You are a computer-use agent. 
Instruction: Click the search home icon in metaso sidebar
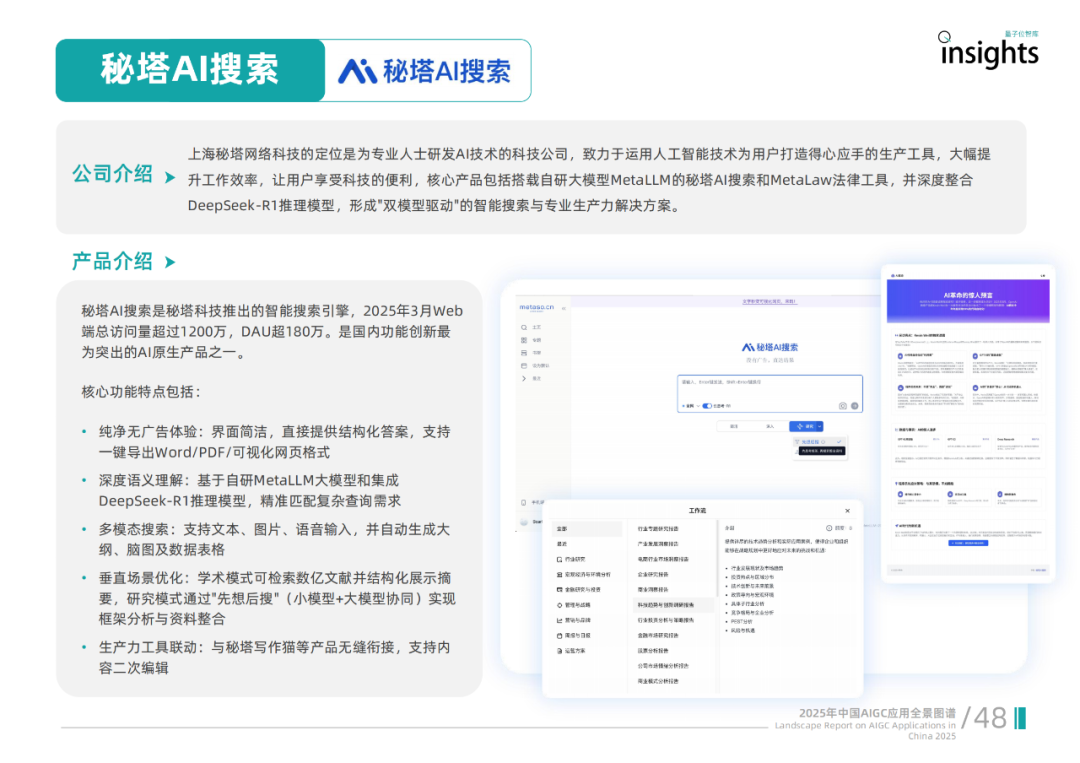click(x=524, y=327)
